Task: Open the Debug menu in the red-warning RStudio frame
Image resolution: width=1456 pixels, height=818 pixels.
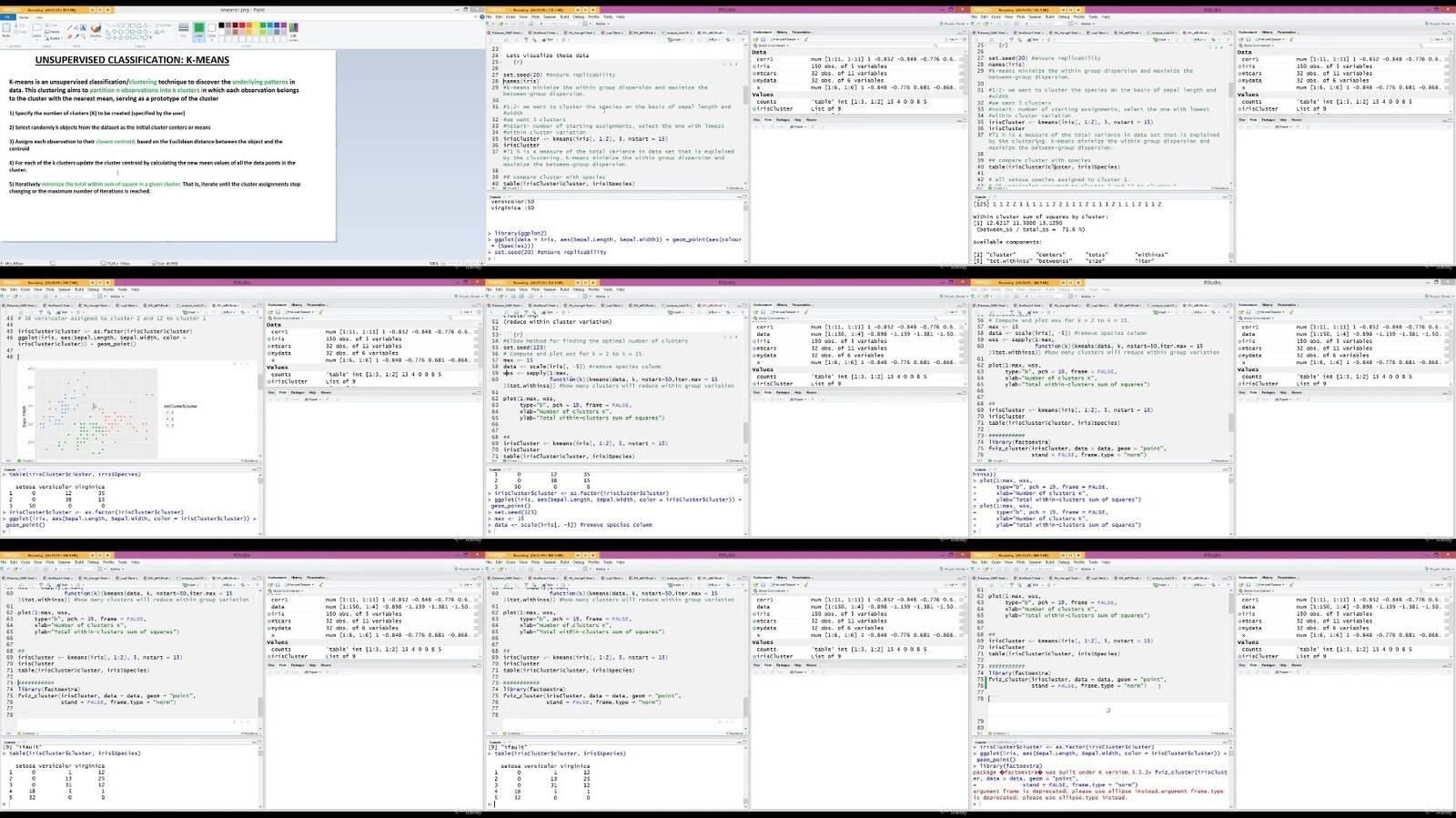Action: click(x=1064, y=562)
